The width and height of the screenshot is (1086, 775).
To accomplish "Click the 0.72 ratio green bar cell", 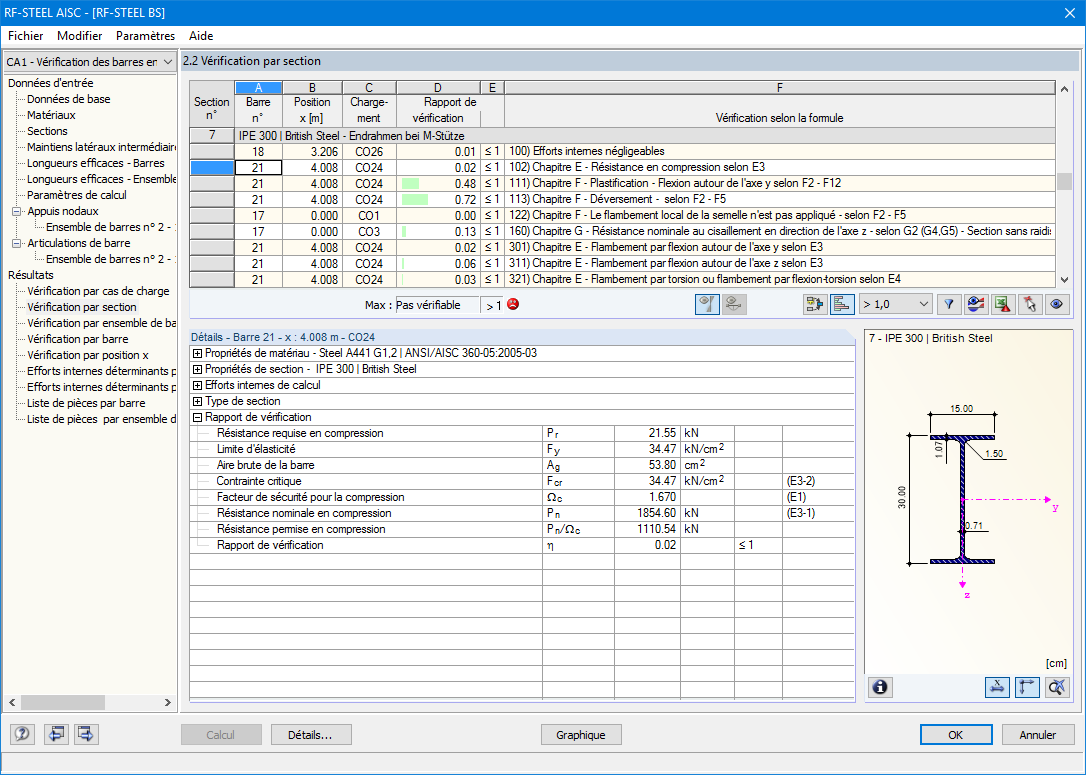I will click(438, 199).
